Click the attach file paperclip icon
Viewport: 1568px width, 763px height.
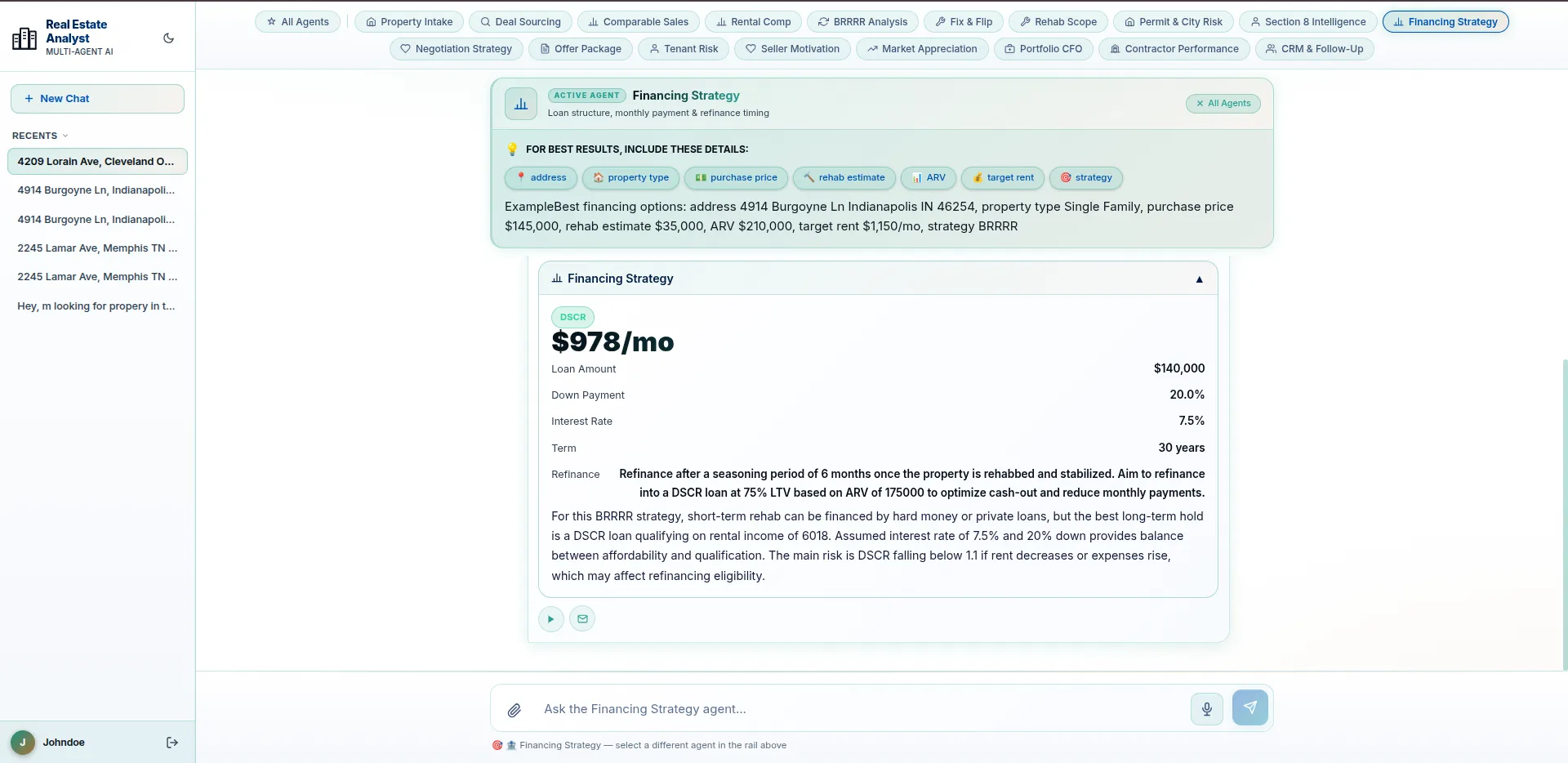pyautogui.click(x=514, y=710)
